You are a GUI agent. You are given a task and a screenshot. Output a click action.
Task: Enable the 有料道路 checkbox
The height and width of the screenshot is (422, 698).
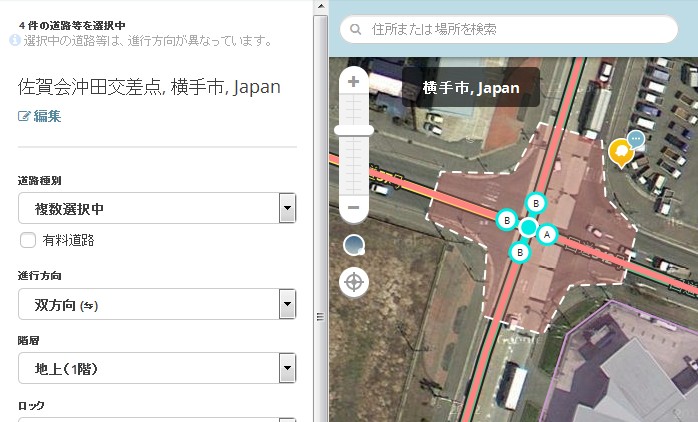tap(28, 240)
